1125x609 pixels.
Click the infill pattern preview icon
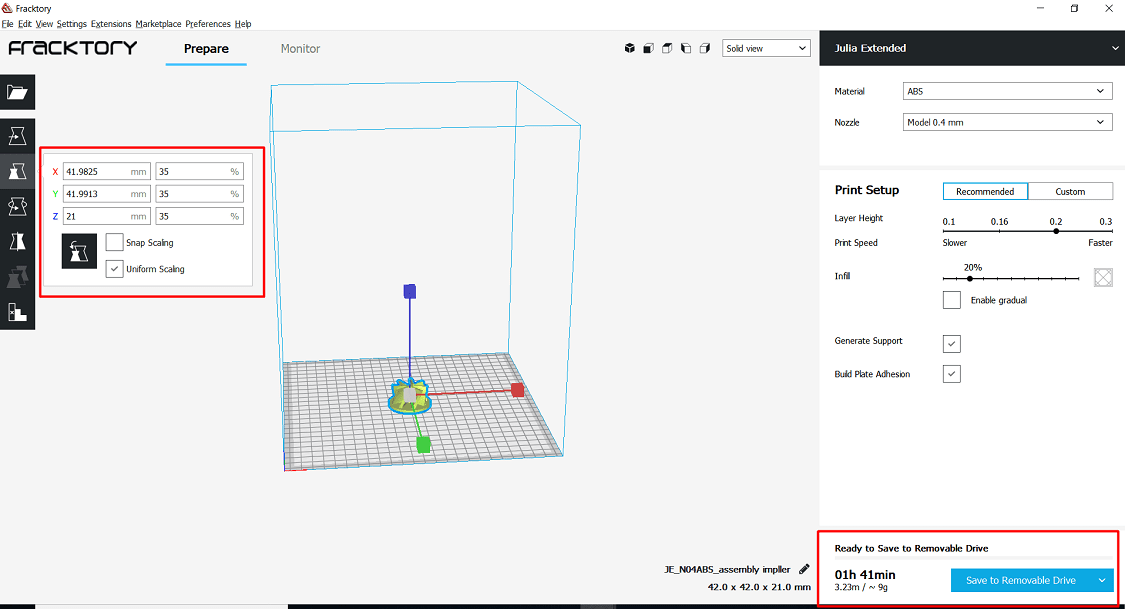pos(1103,277)
